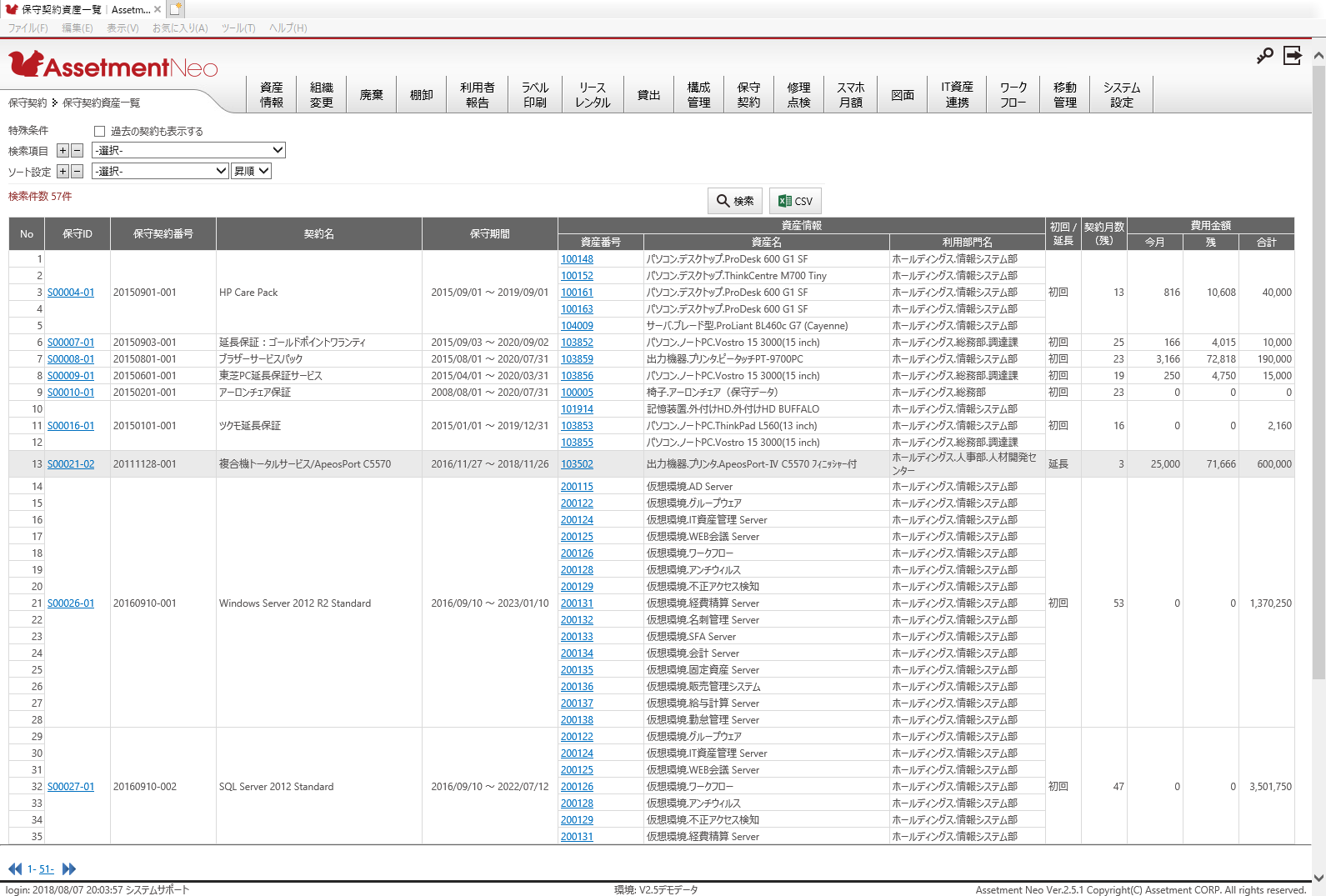Viewport: 1326px width, 896px height.
Task: Click the logout icon at top right
Action: [1292, 56]
